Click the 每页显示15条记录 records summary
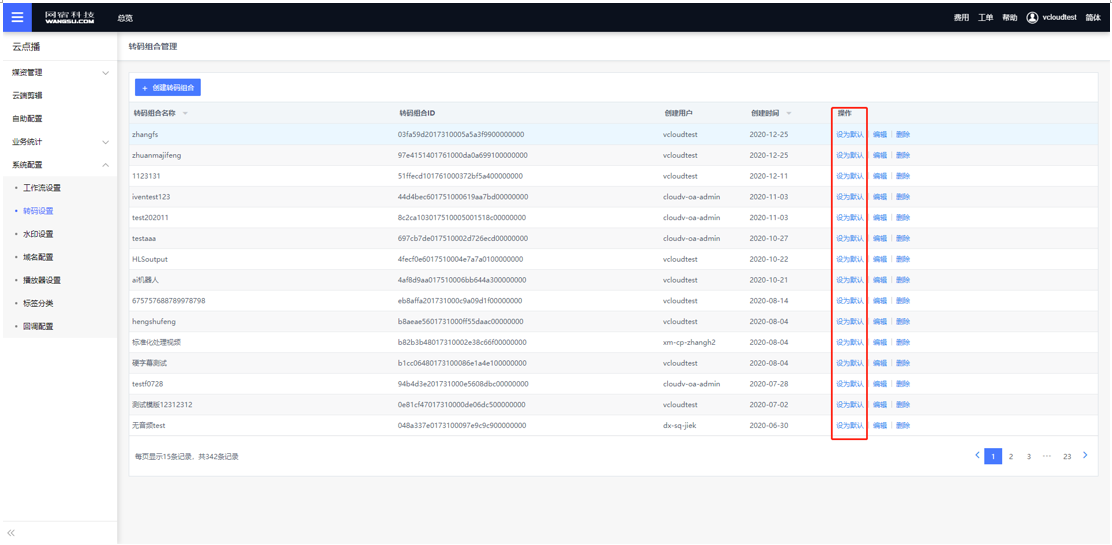 pos(187,457)
